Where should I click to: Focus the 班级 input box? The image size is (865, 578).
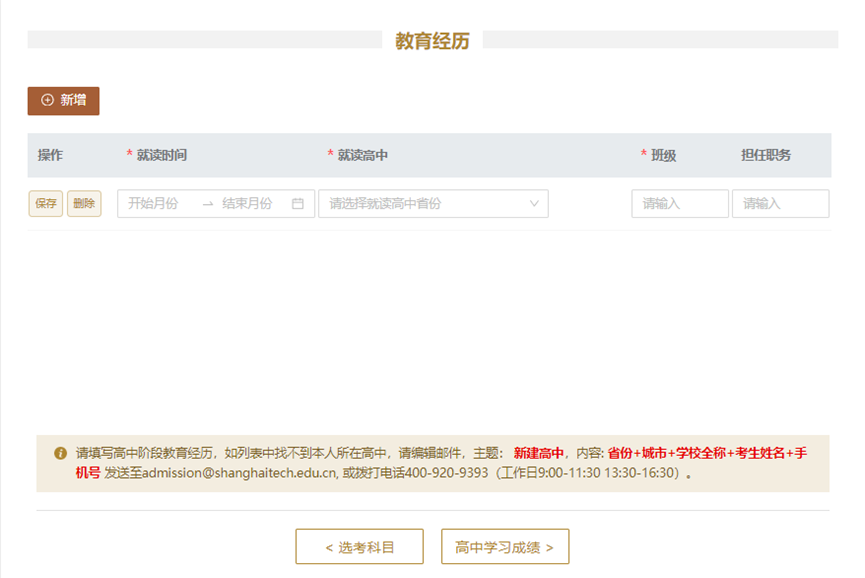click(679, 204)
